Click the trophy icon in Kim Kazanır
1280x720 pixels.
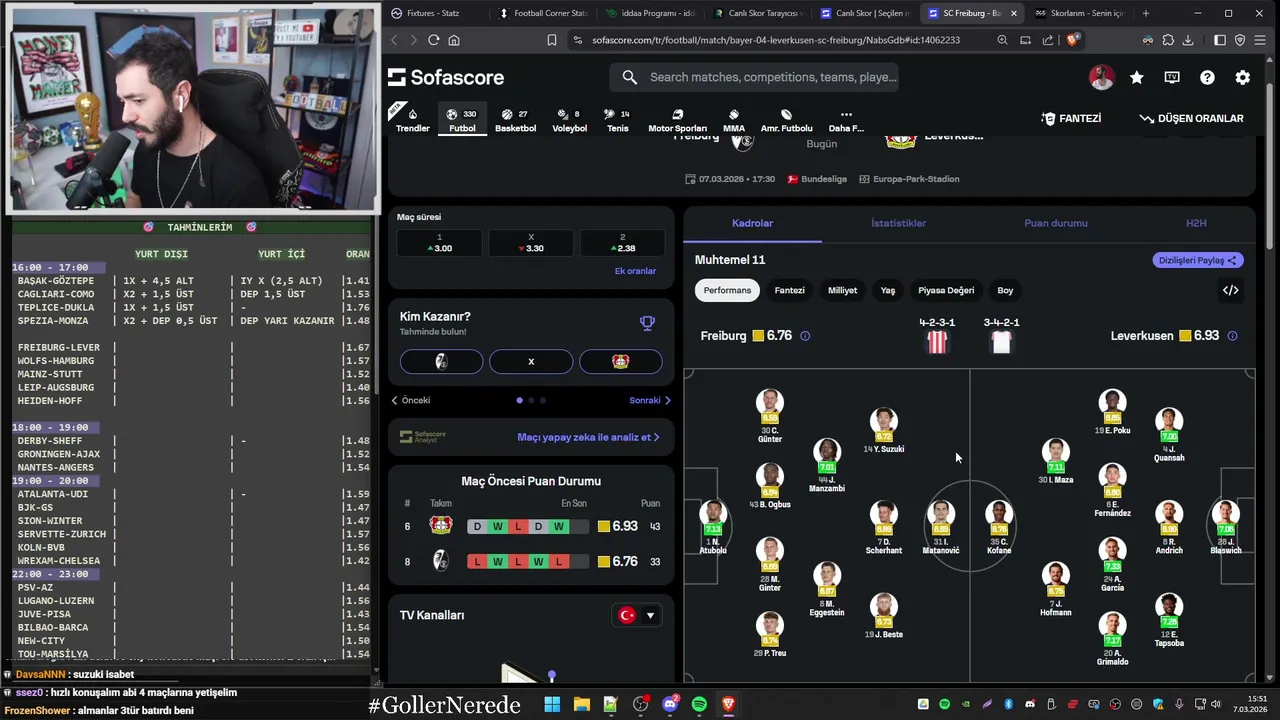click(647, 323)
